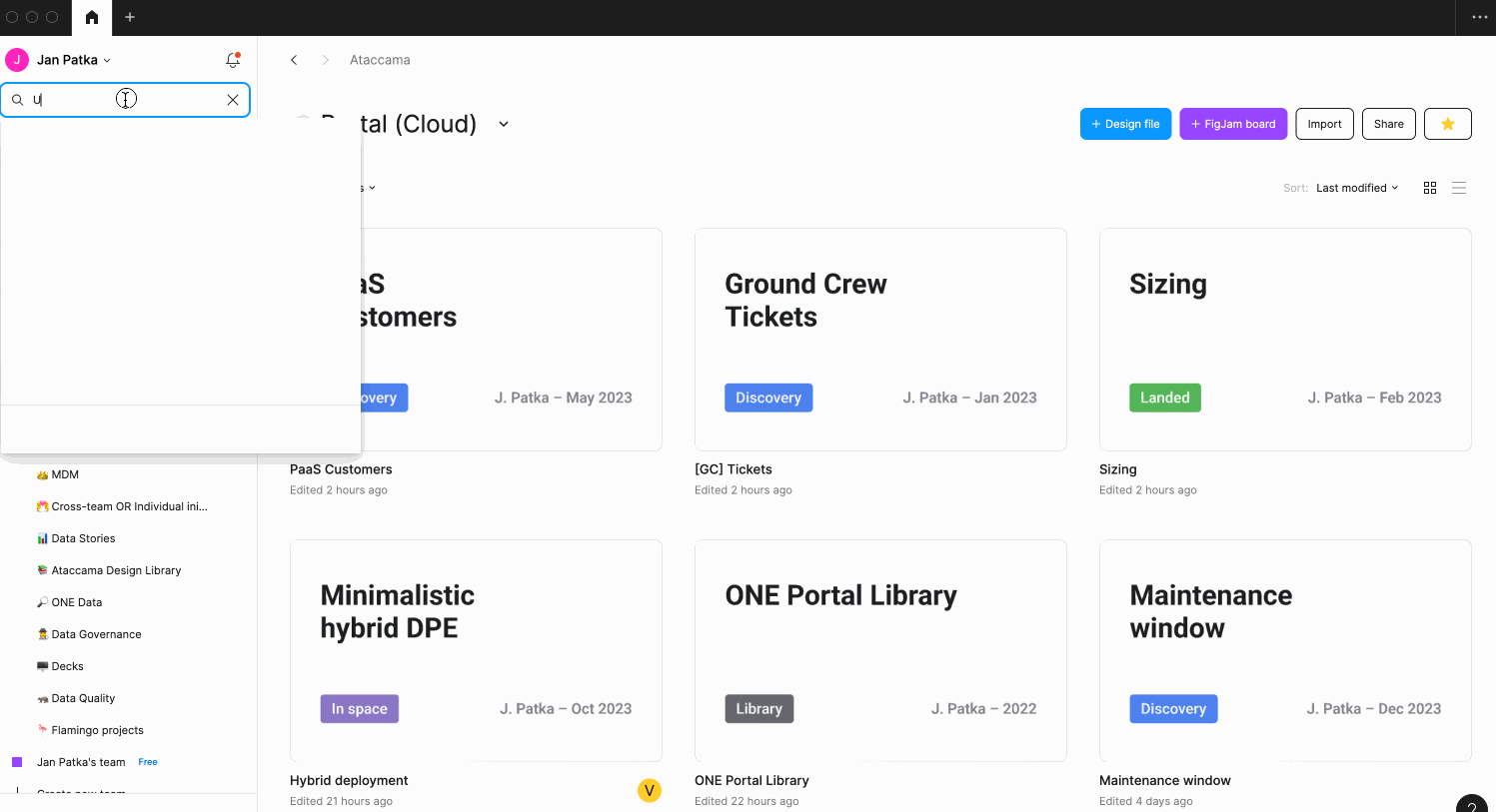Navigate forward with right chevron
The height and width of the screenshot is (812, 1496).
pos(325,60)
